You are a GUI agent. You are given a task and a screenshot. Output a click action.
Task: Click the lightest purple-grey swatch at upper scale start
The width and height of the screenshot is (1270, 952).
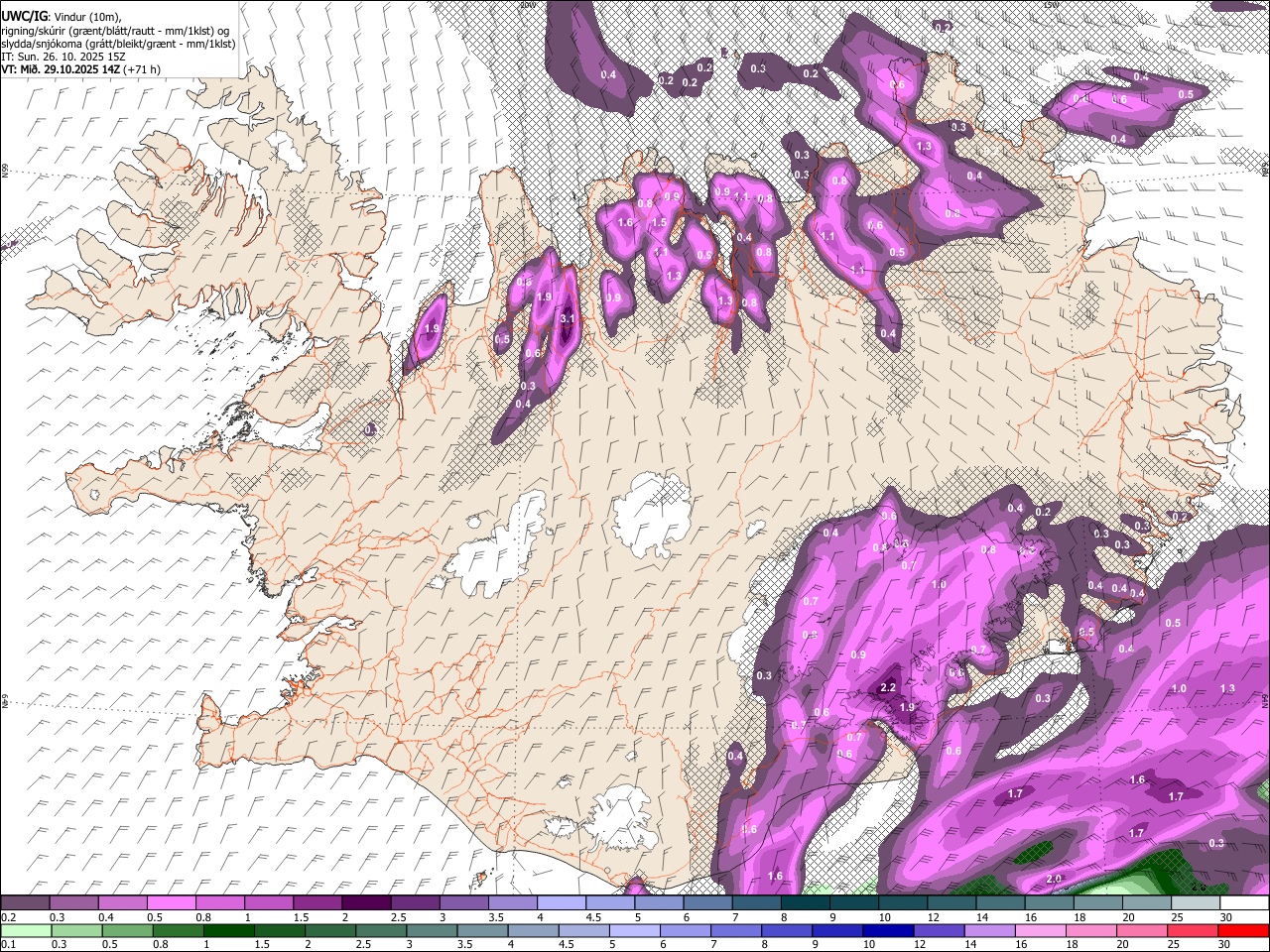pyautogui.click(x=25, y=902)
